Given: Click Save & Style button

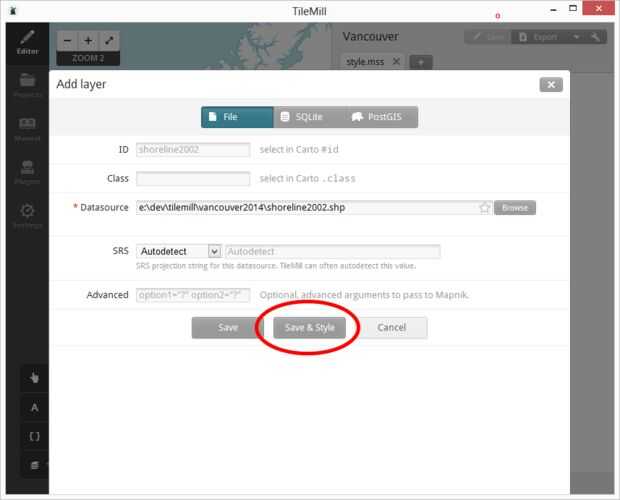Looking at the screenshot, I should 310,327.
